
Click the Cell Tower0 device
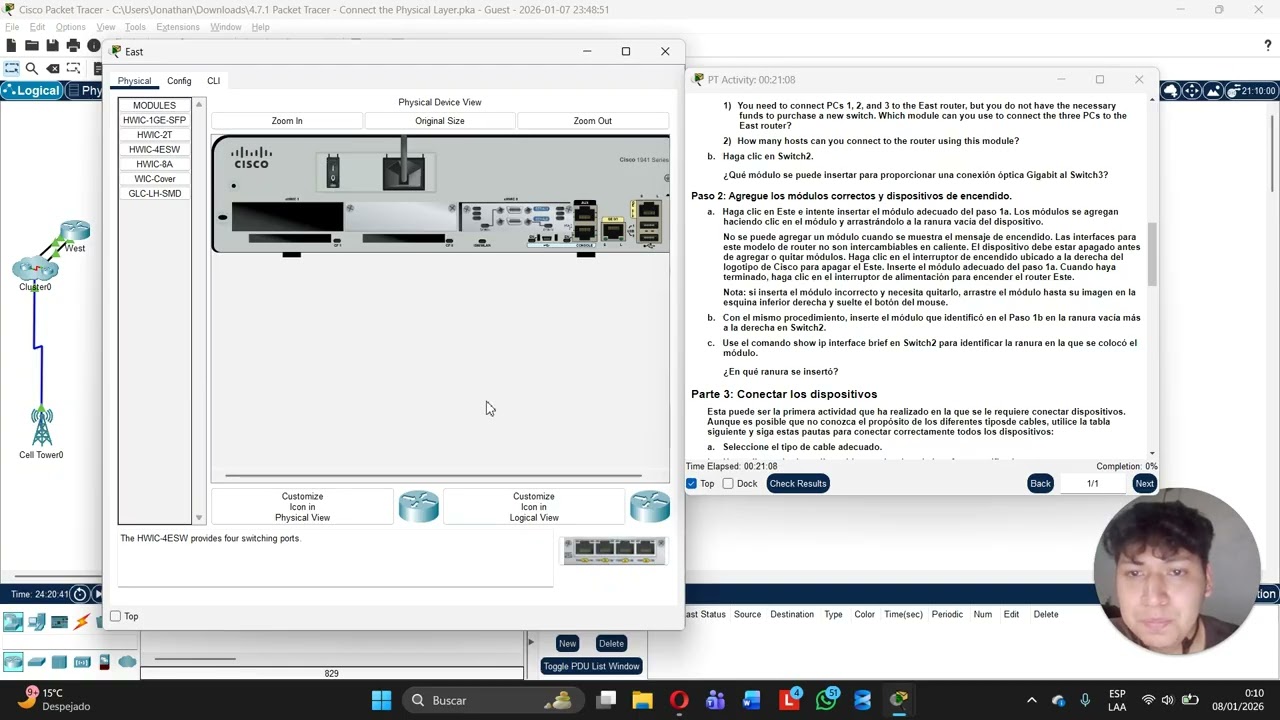(x=41, y=430)
